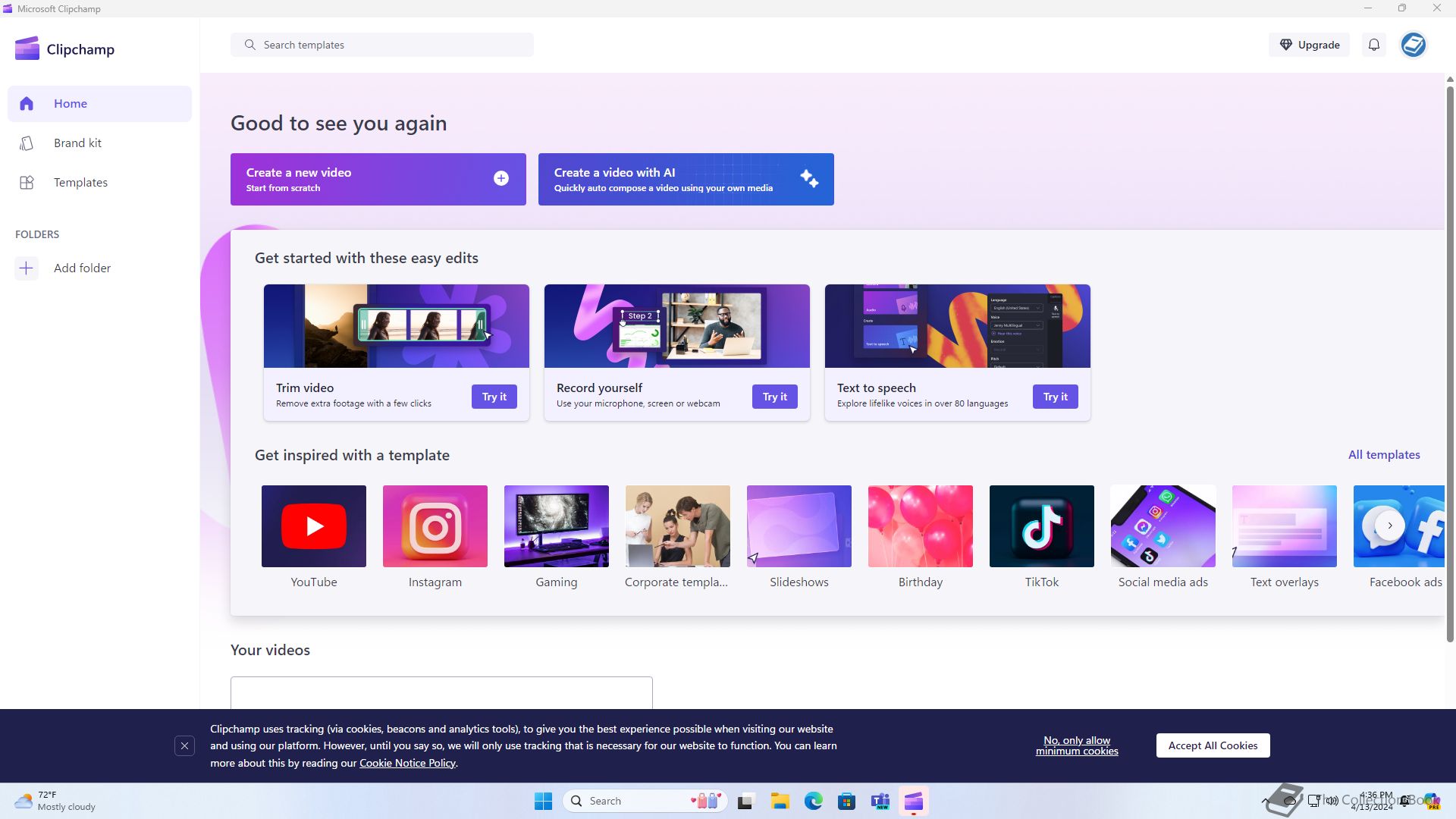Image resolution: width=1456 pixels, height=819 pixels.
Task: Try the Record yourself feature
Action: pyautogui.click(x=775, y=397)
